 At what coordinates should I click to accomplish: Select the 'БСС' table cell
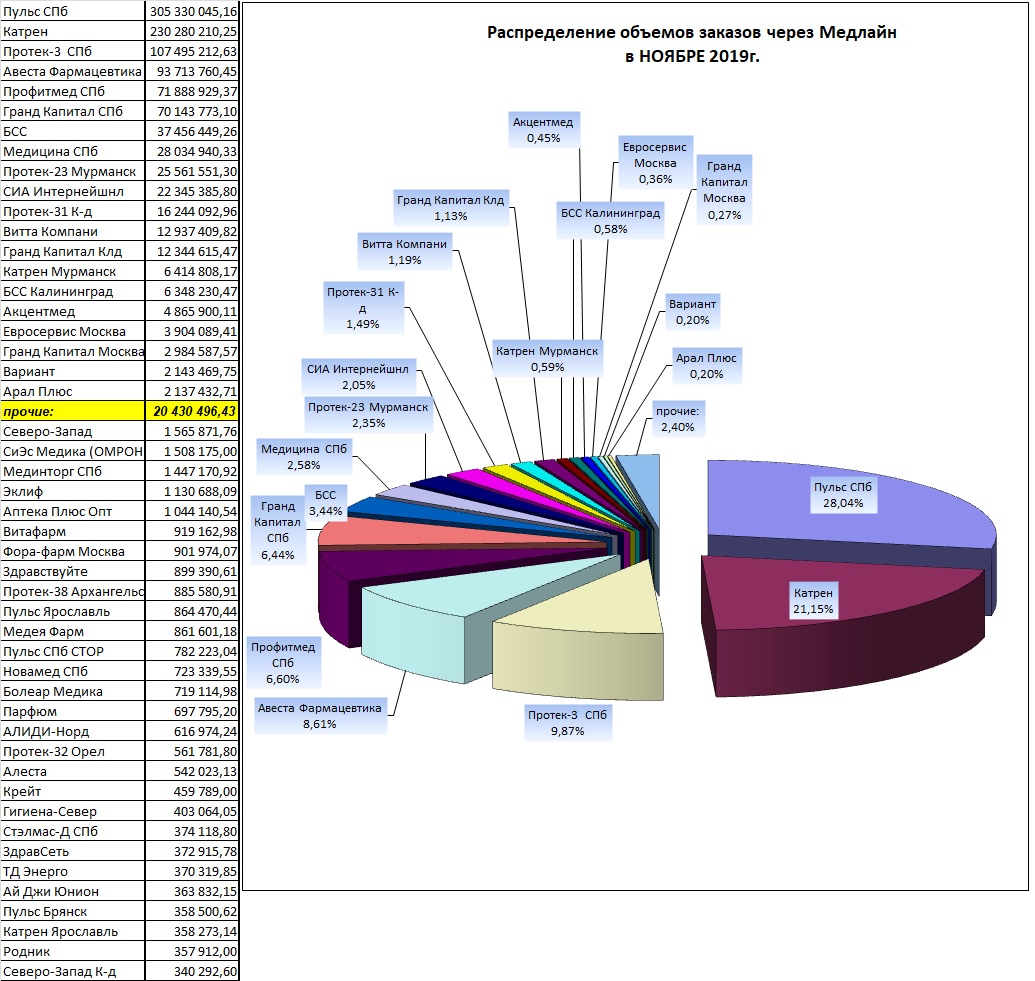tap(72, 131)
